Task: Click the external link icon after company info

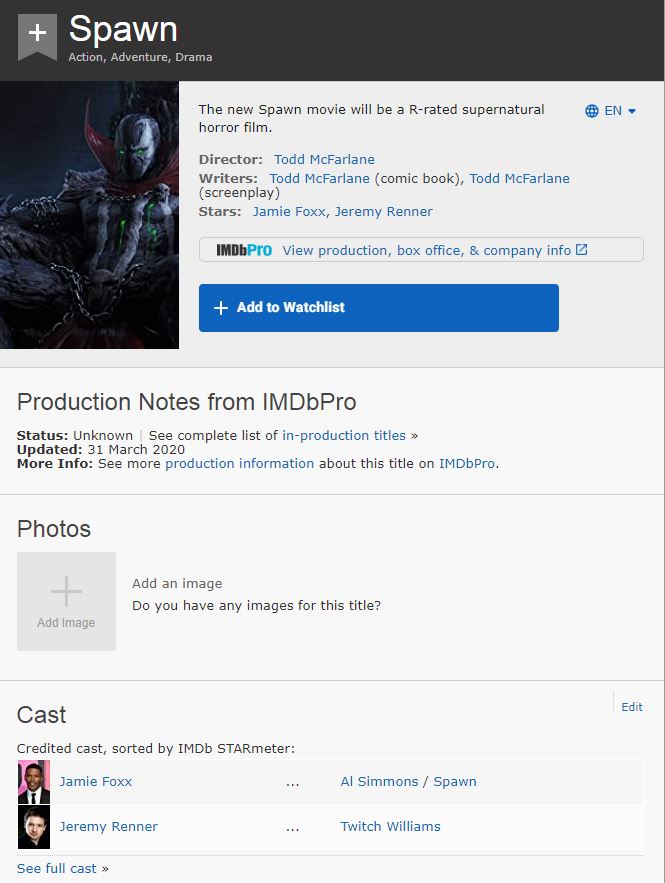Action: pos(582,250)
